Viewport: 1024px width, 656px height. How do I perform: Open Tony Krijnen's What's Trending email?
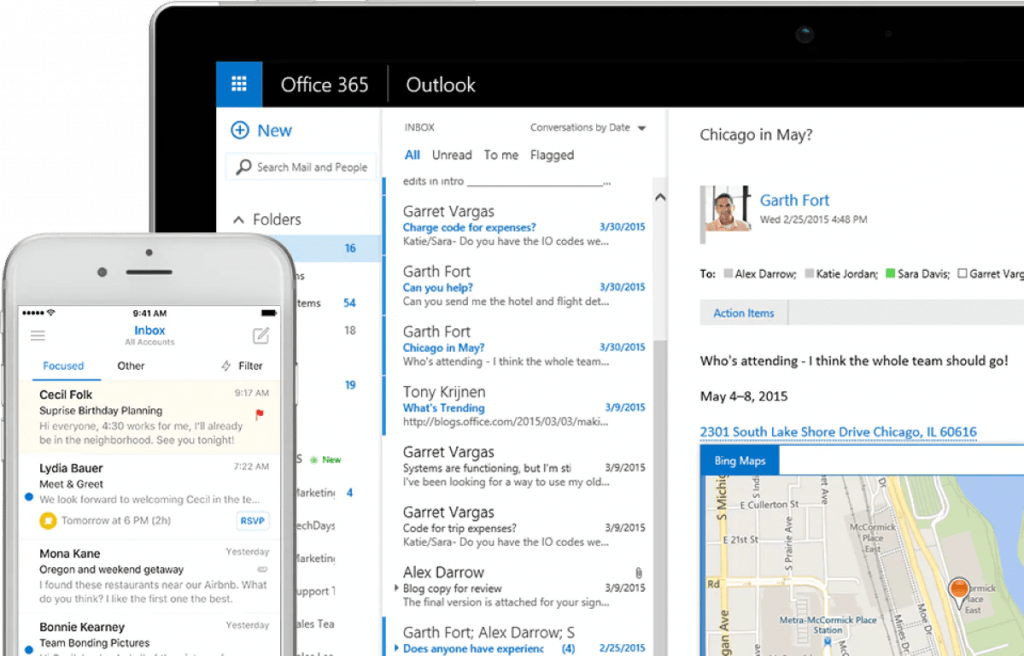pos(517,407)
